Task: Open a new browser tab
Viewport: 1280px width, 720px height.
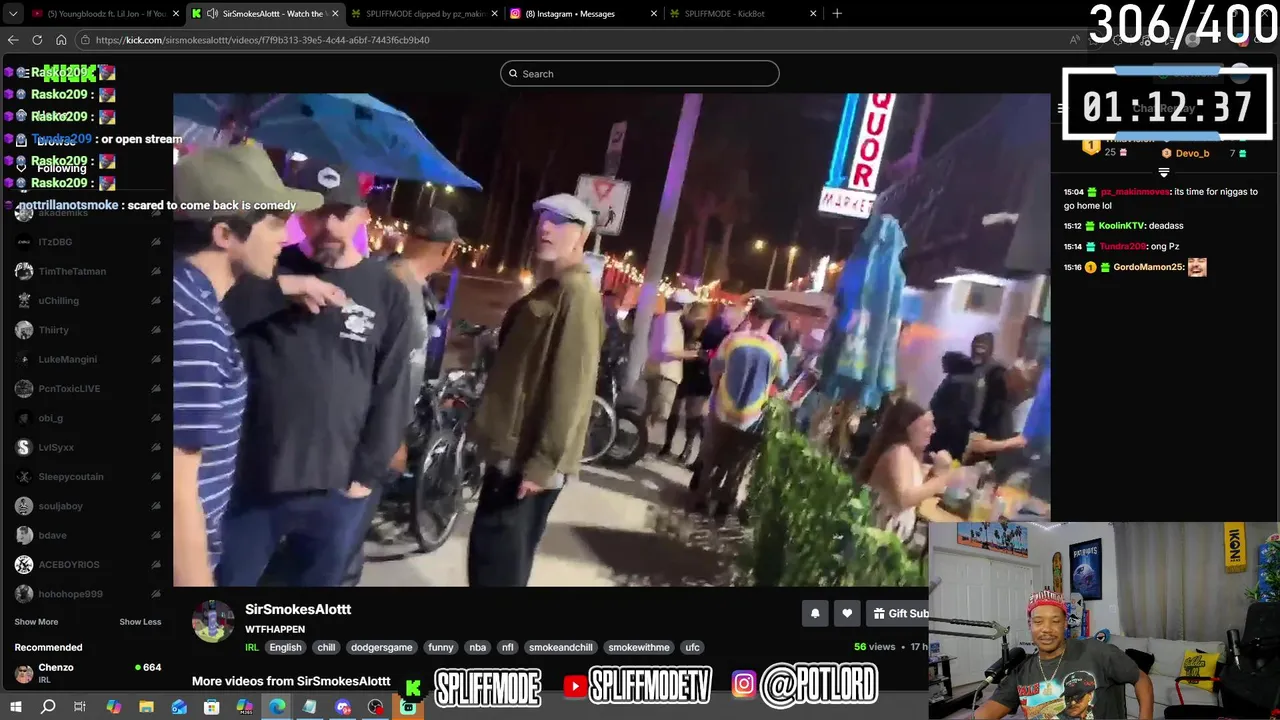Action: (x=837, y=14)
